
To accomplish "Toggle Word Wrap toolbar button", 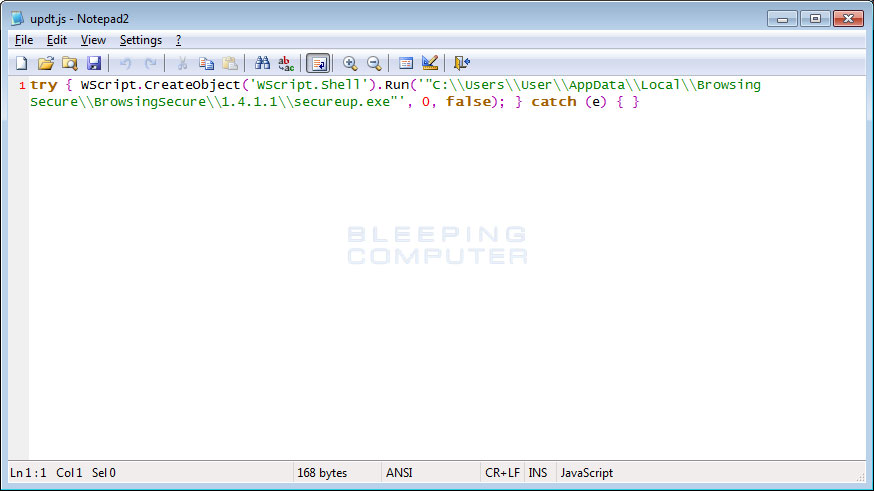I will [x=318, y=63].
